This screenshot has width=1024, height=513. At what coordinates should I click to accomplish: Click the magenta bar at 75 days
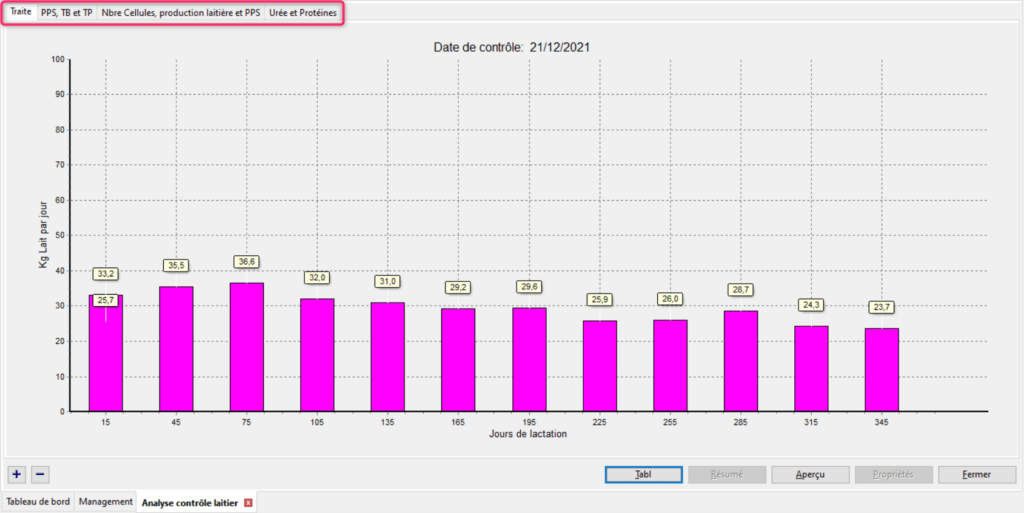[x=247, y=346]
